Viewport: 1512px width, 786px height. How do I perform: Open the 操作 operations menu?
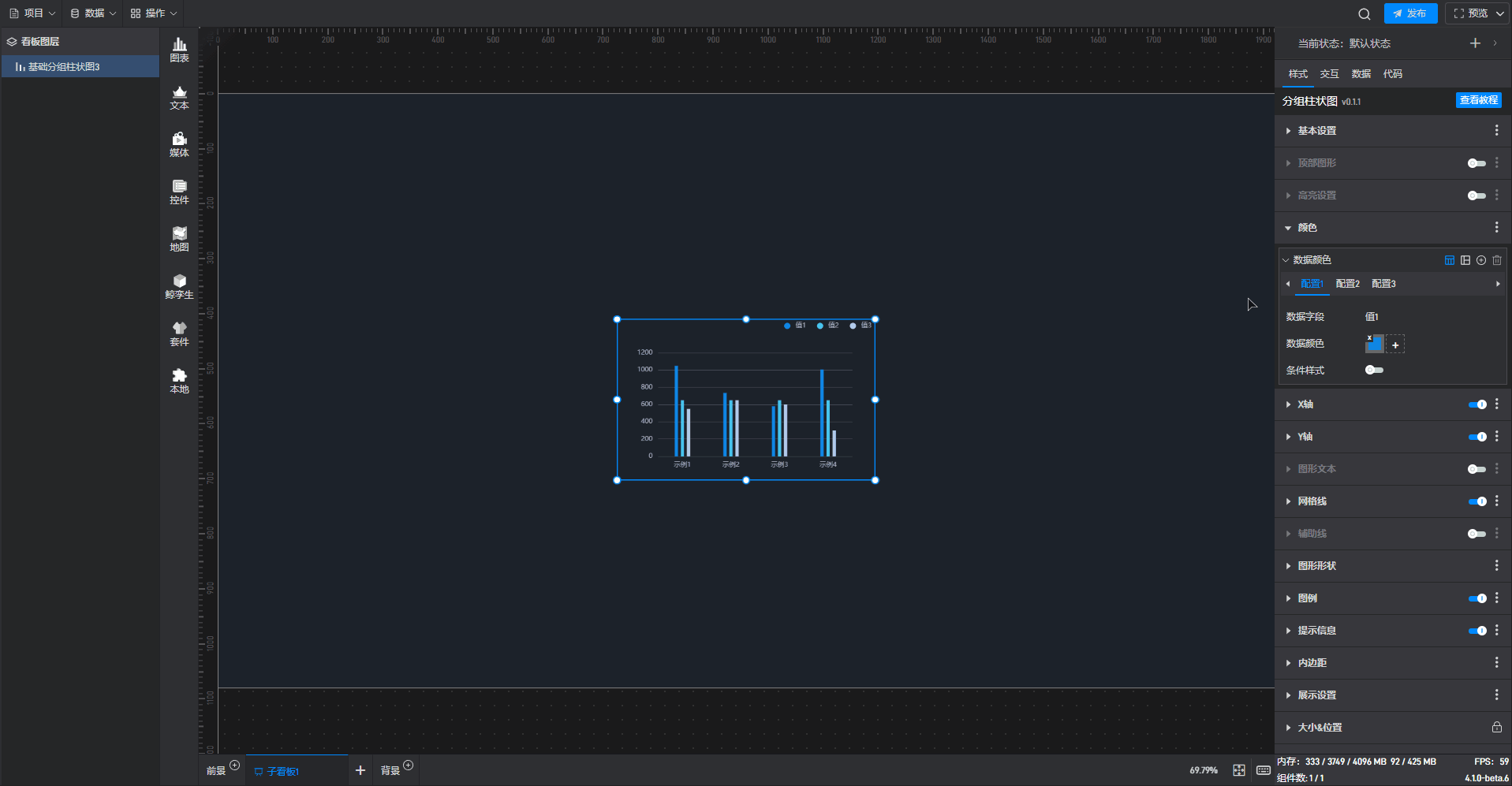click(x=154, y=13)
